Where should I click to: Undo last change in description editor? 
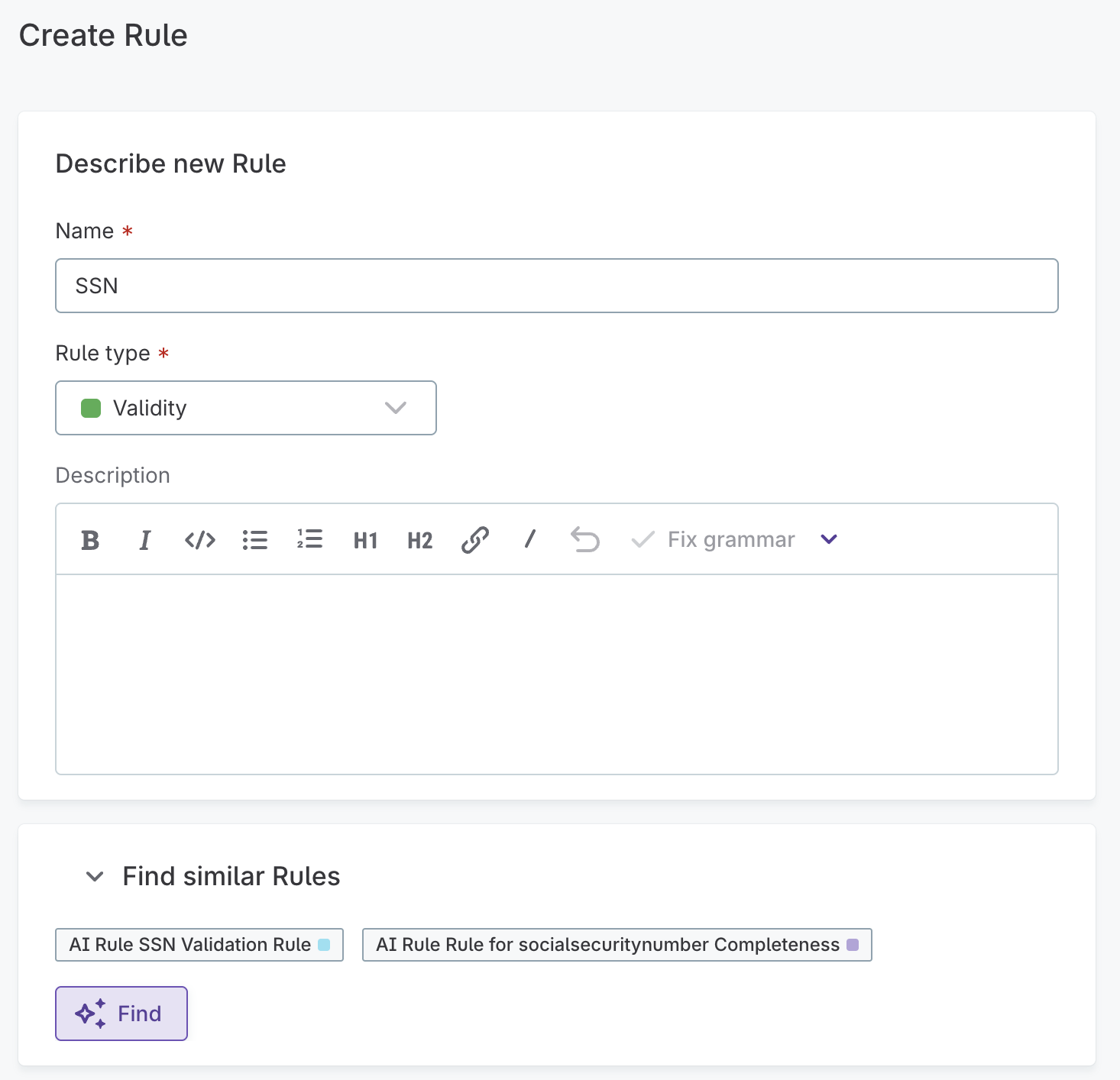[x=584, y=539]
